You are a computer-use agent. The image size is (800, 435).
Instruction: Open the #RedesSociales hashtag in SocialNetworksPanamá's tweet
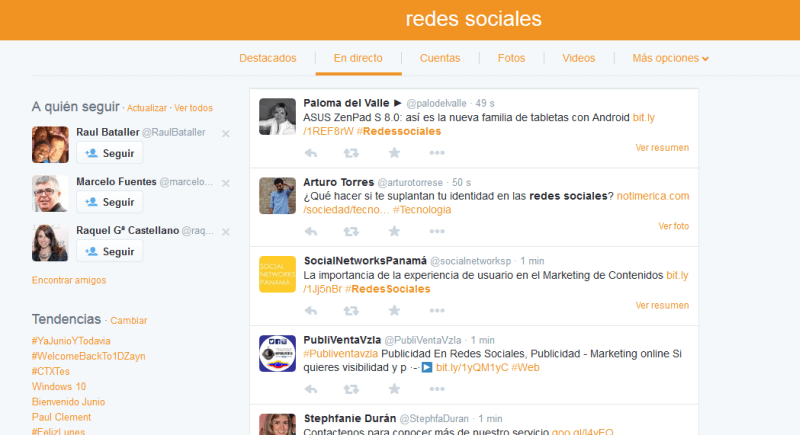tap(388, 289)
